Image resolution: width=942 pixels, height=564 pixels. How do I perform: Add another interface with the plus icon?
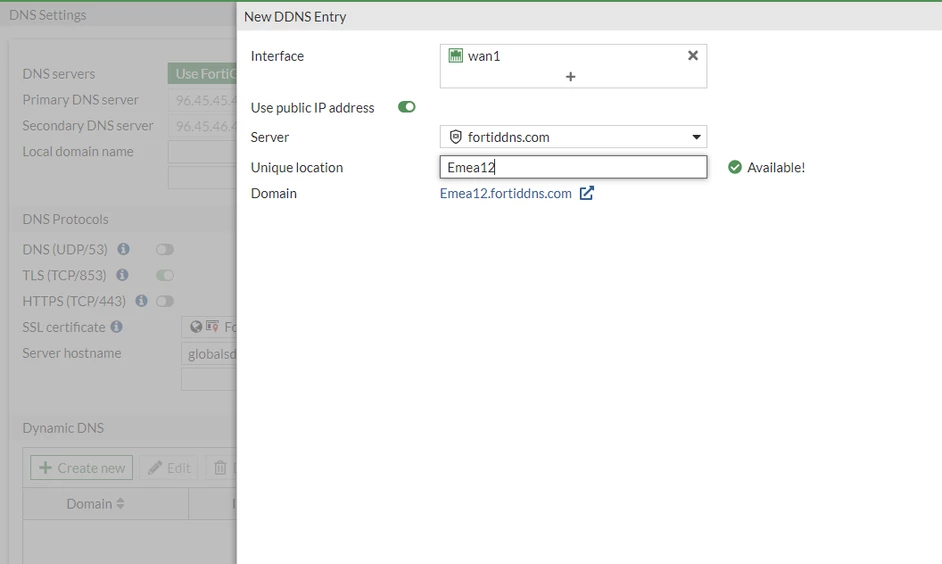[x=571, y=77]
